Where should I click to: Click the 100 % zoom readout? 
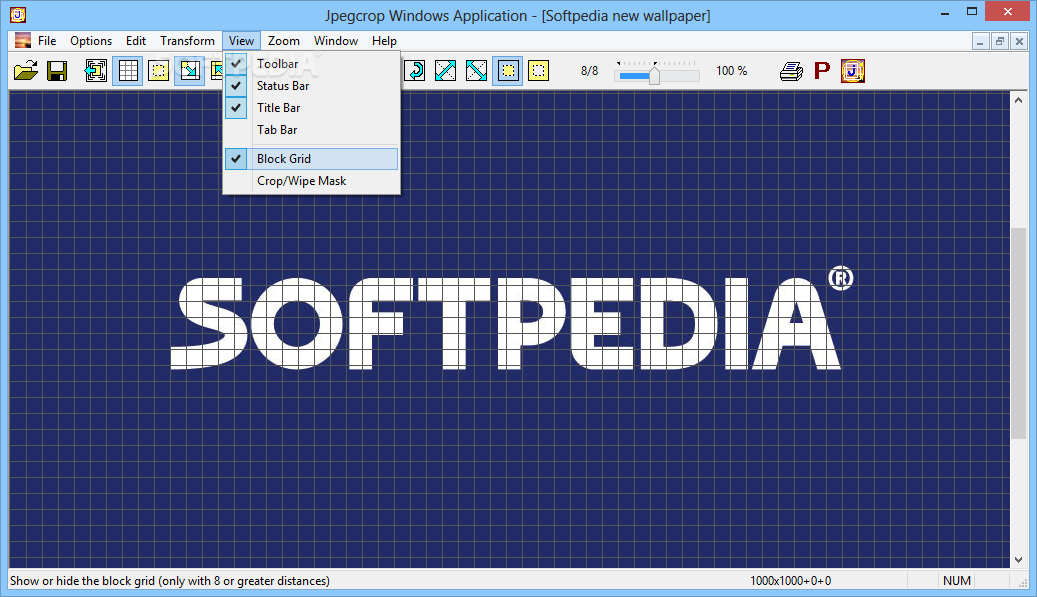point(731,71)
